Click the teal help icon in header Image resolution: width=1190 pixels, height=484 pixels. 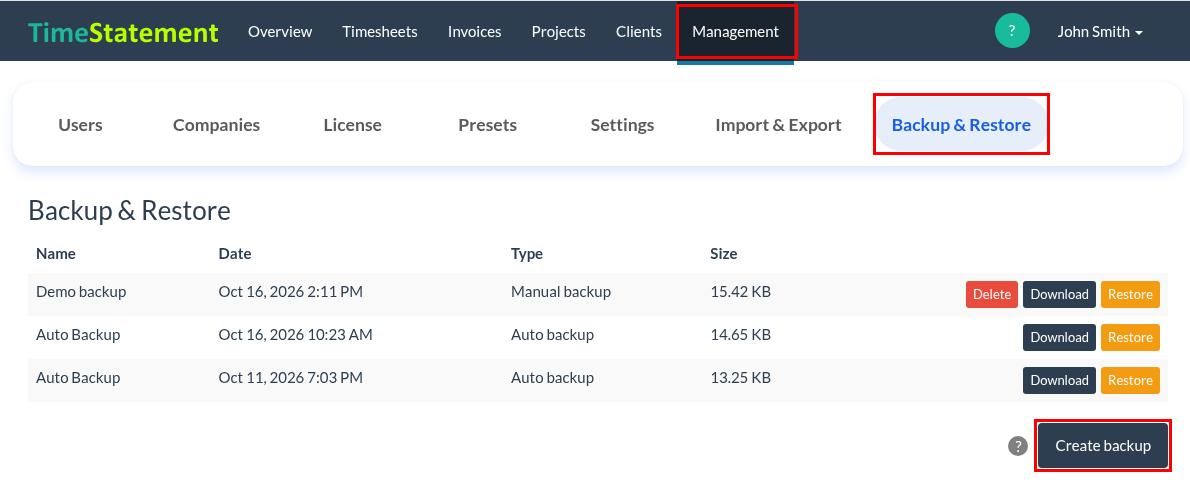click(1012, 31)
